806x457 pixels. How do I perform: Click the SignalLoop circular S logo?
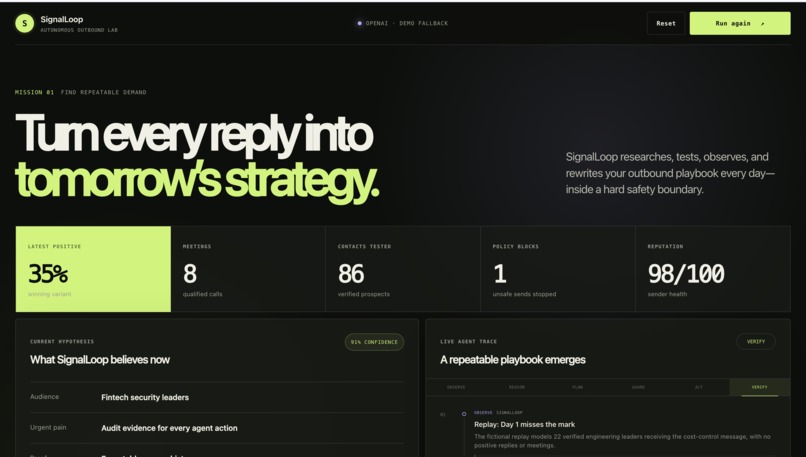(24, 23)
